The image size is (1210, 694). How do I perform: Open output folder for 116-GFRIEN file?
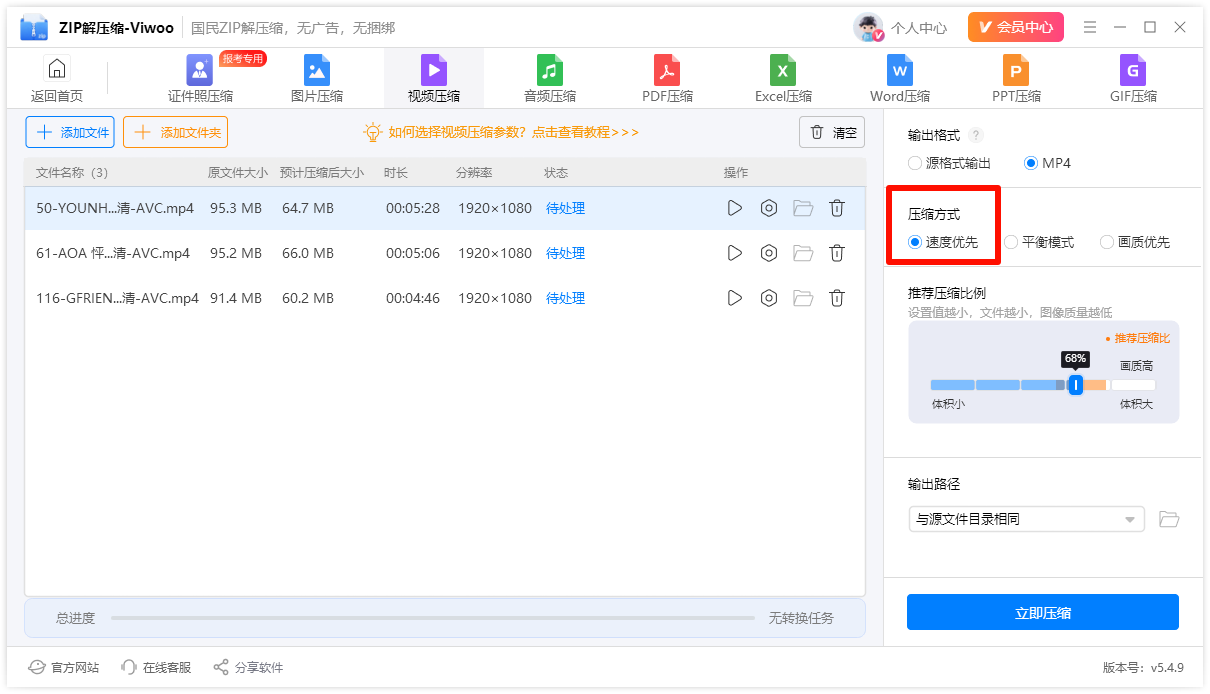click(x=803, y=298)
